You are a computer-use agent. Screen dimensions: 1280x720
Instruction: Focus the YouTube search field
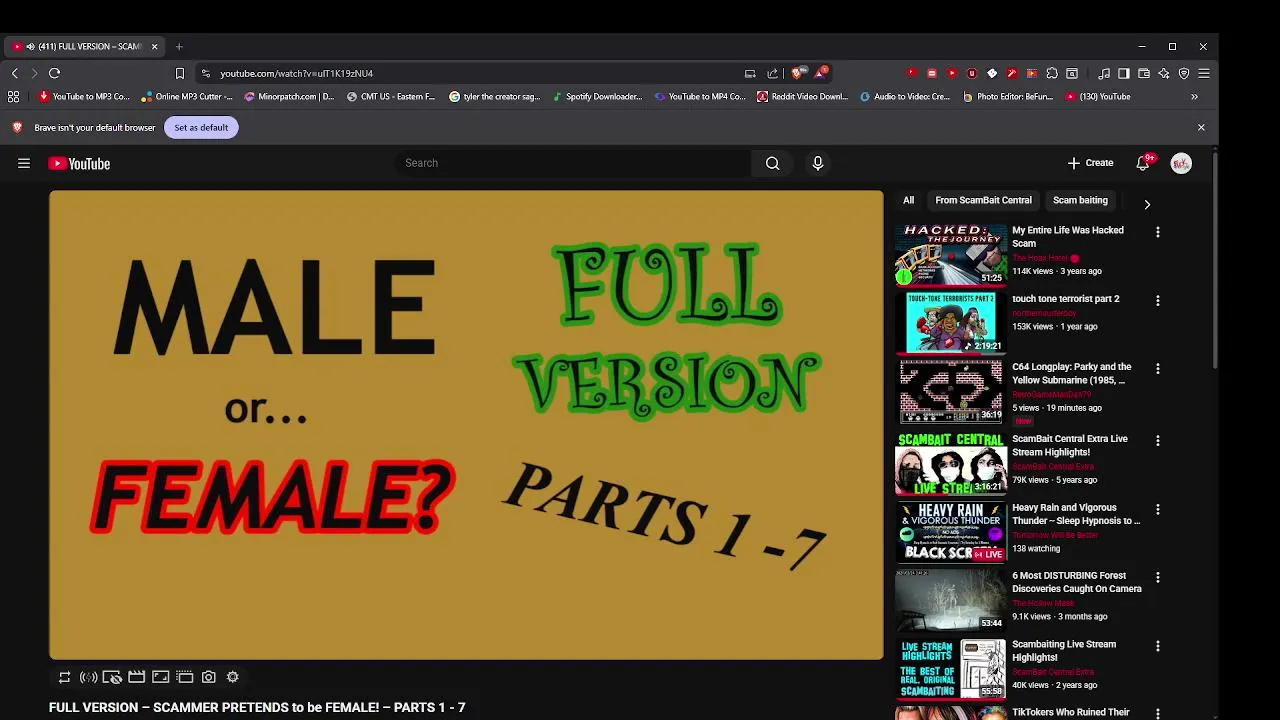[x=573, y=163]
